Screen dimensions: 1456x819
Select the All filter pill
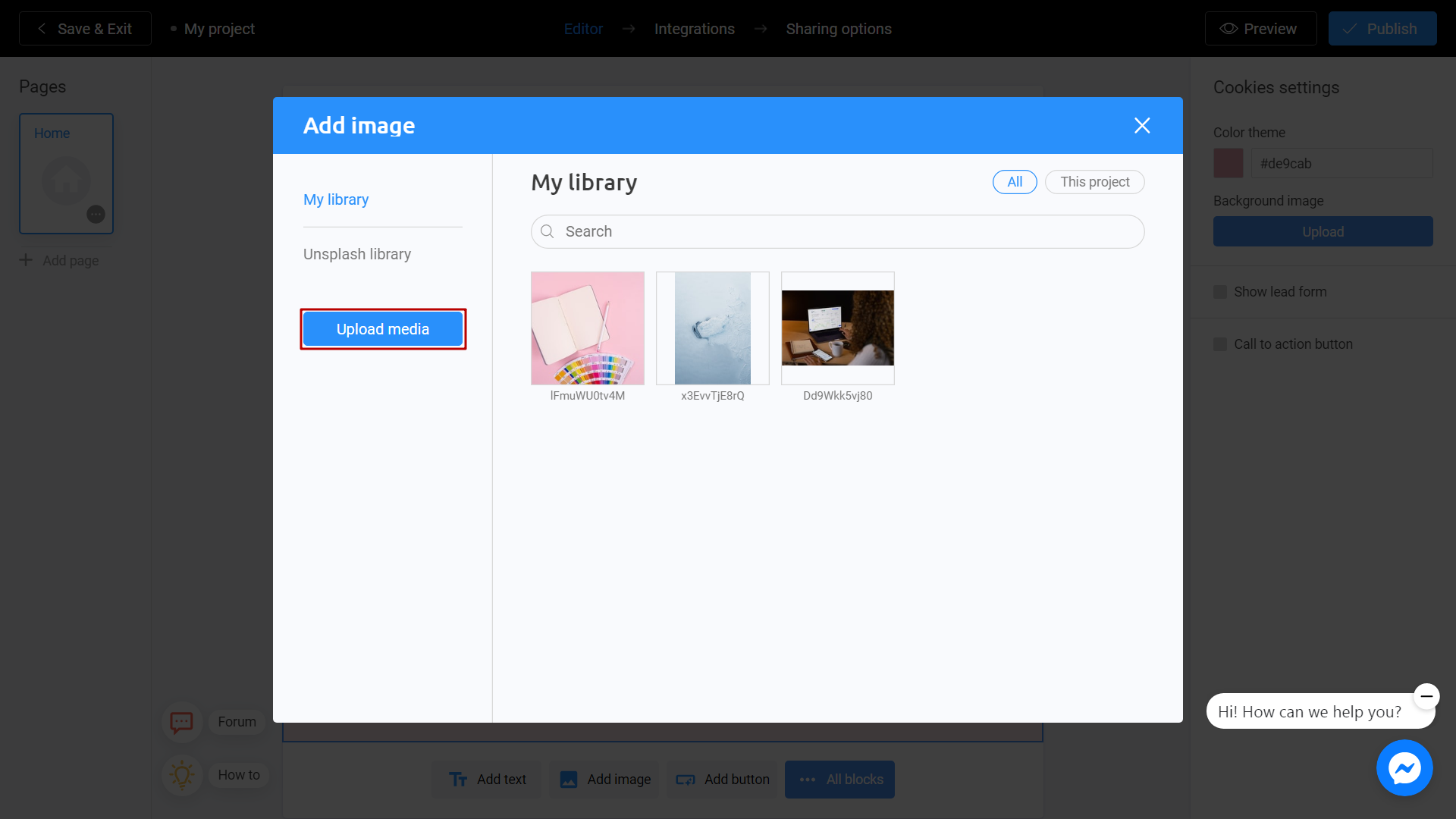[1015, 182]
